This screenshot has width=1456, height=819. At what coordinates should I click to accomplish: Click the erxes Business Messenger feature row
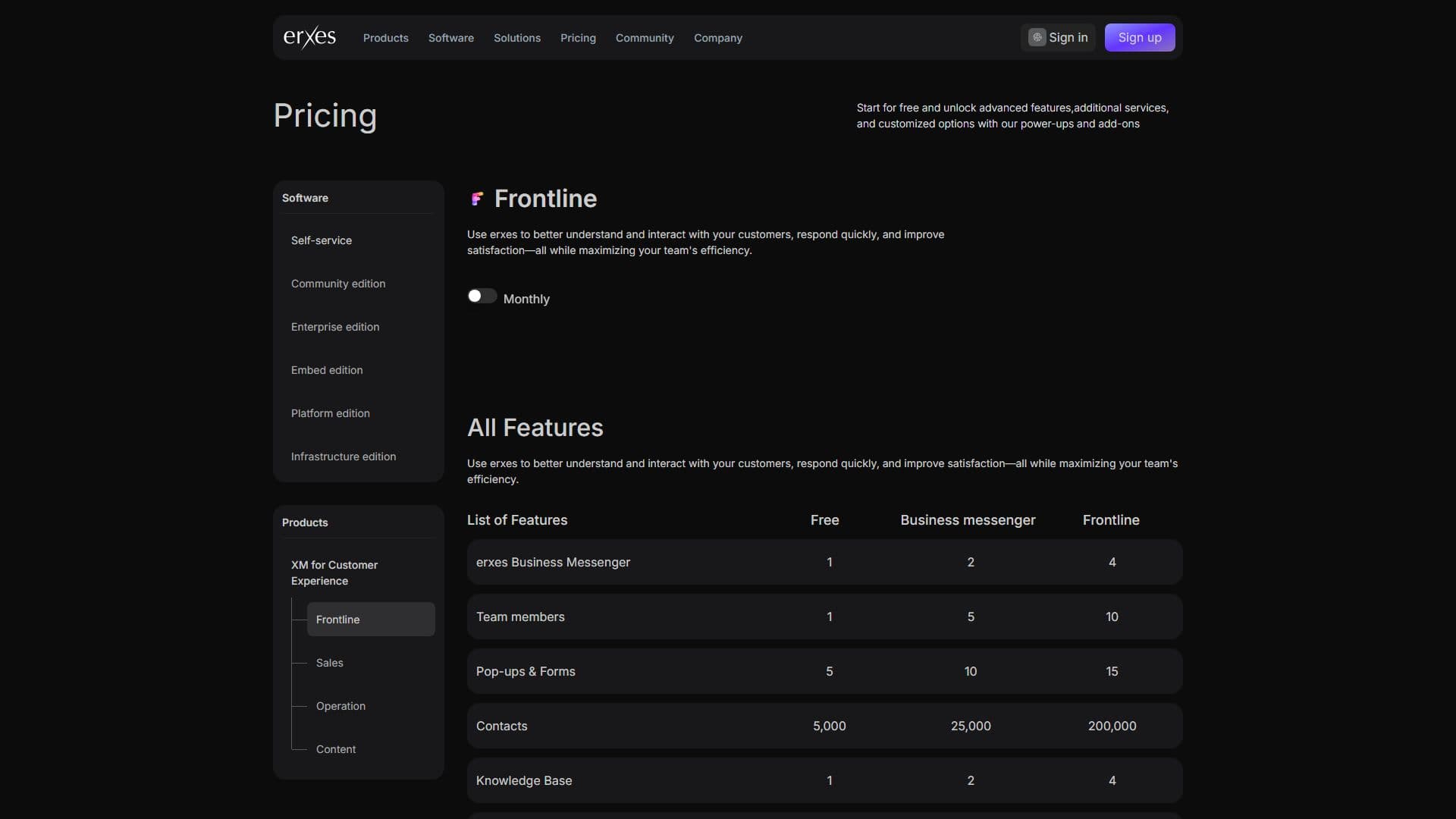pos(824,562)
